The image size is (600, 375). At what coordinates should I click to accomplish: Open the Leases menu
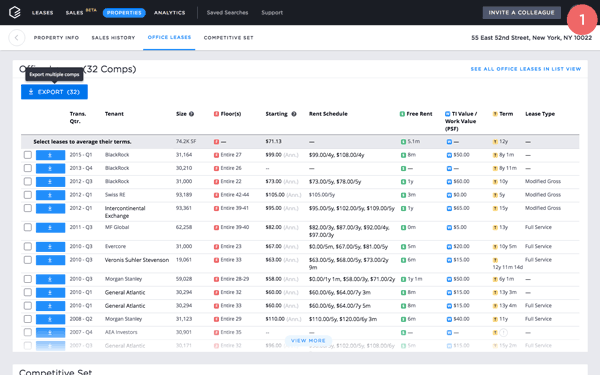(42, 13)
